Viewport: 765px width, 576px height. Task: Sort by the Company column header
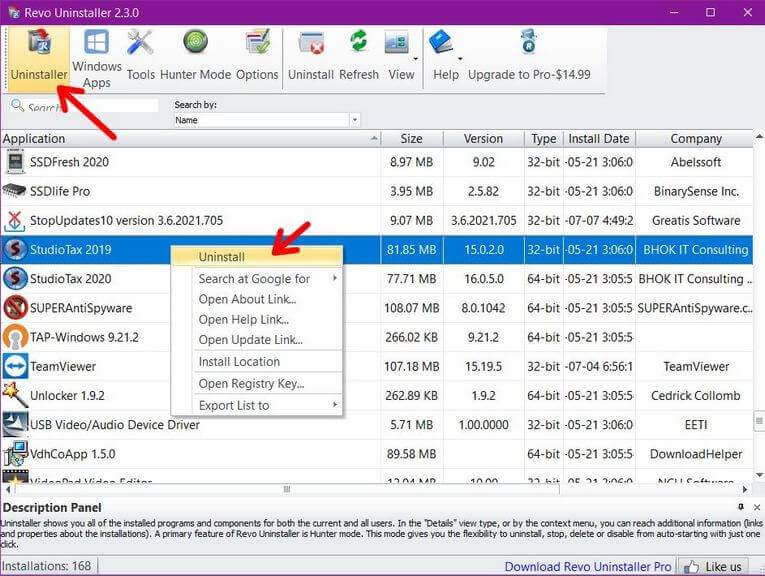pos(695,139)
